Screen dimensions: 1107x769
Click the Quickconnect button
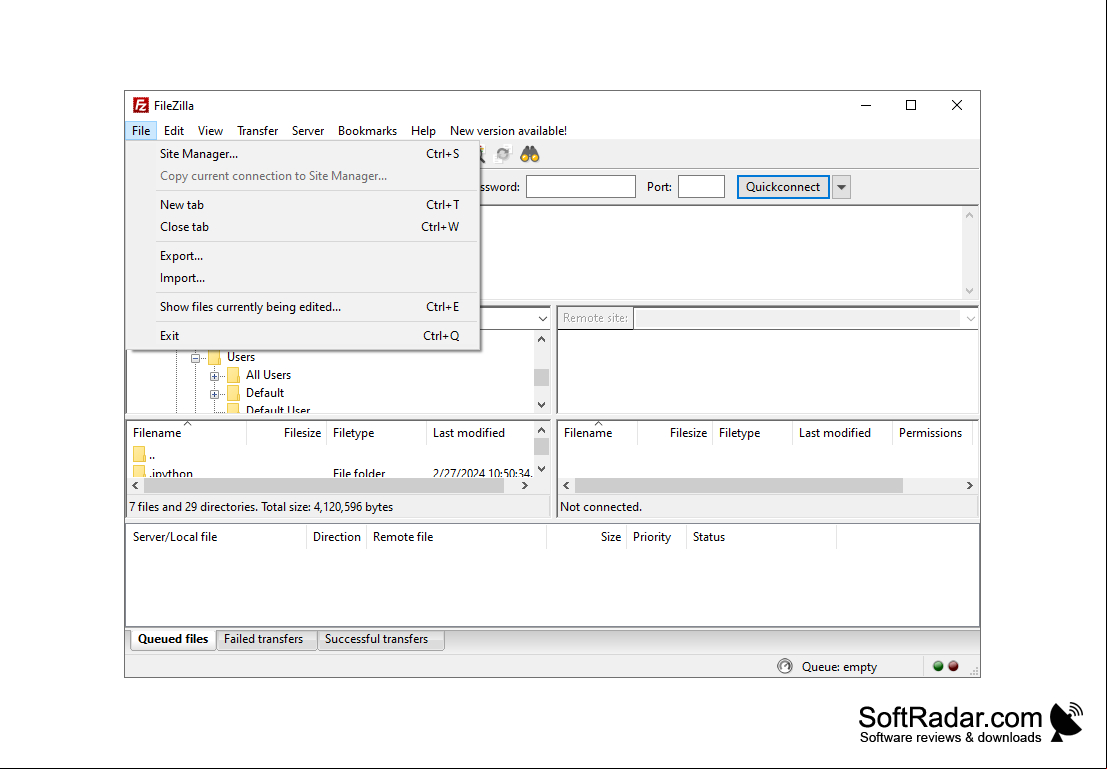click(783, 186)
